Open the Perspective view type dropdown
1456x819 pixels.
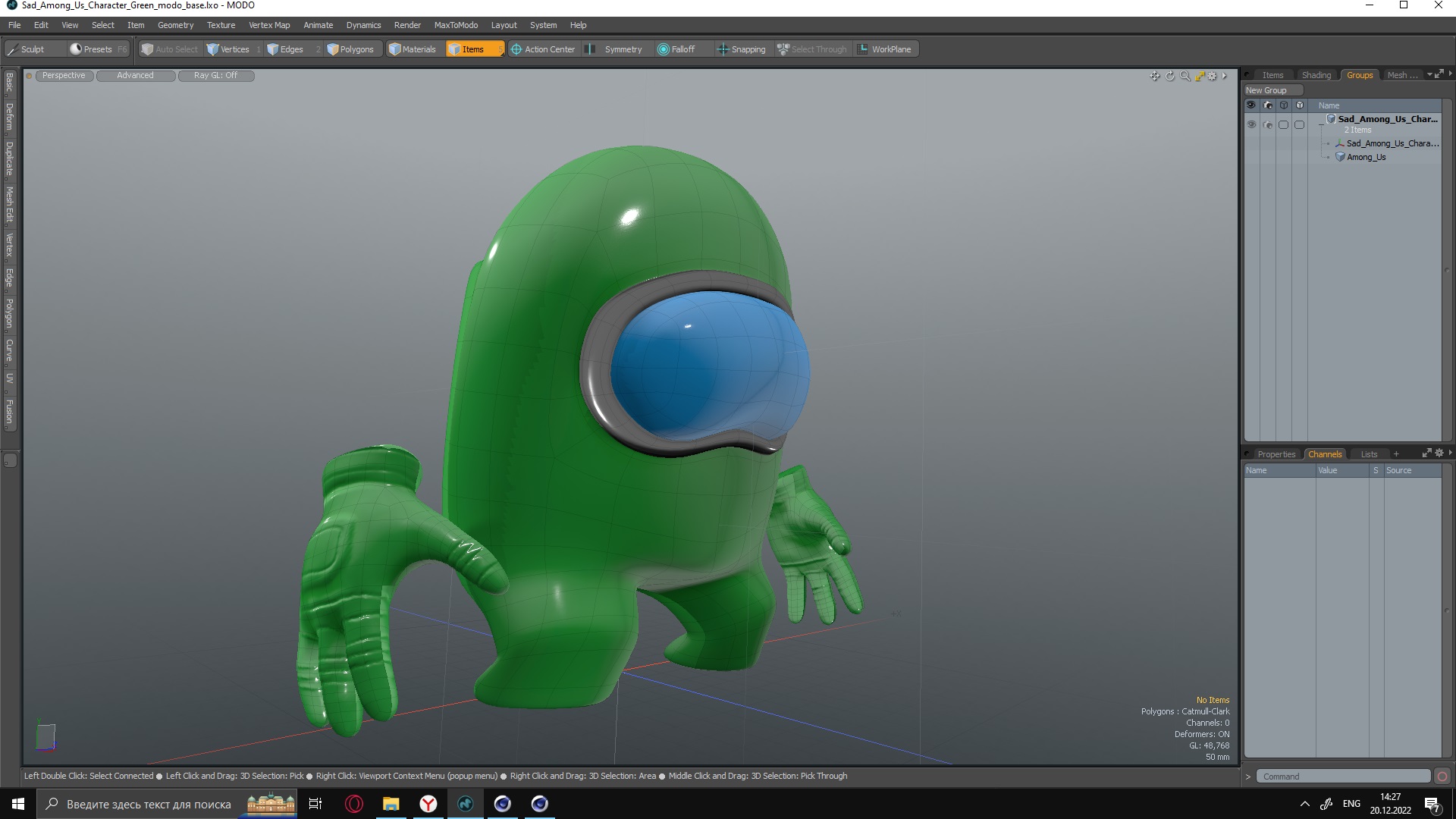tap(64, 76)
